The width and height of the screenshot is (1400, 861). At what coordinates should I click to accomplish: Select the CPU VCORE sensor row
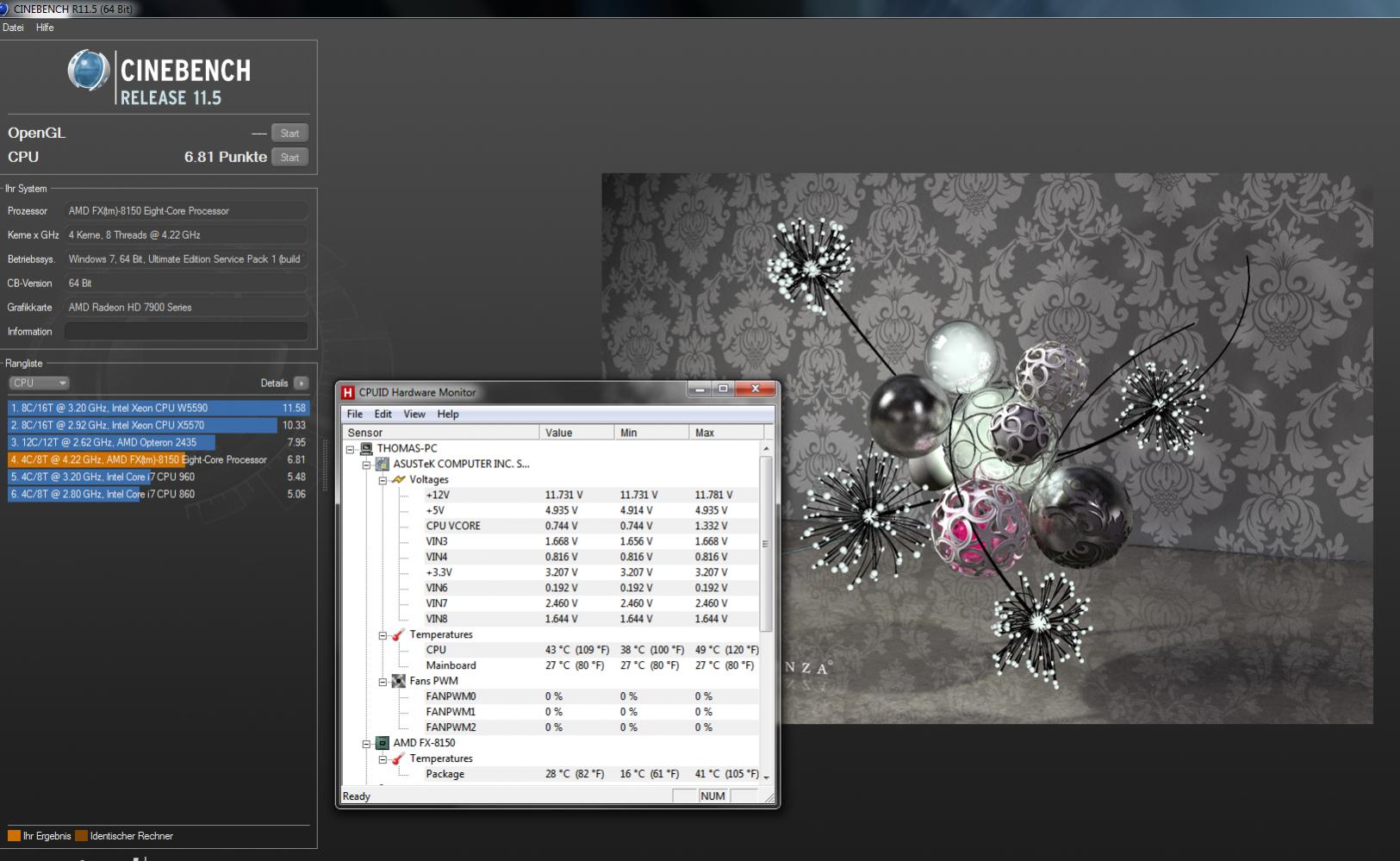tap(453, 526)
